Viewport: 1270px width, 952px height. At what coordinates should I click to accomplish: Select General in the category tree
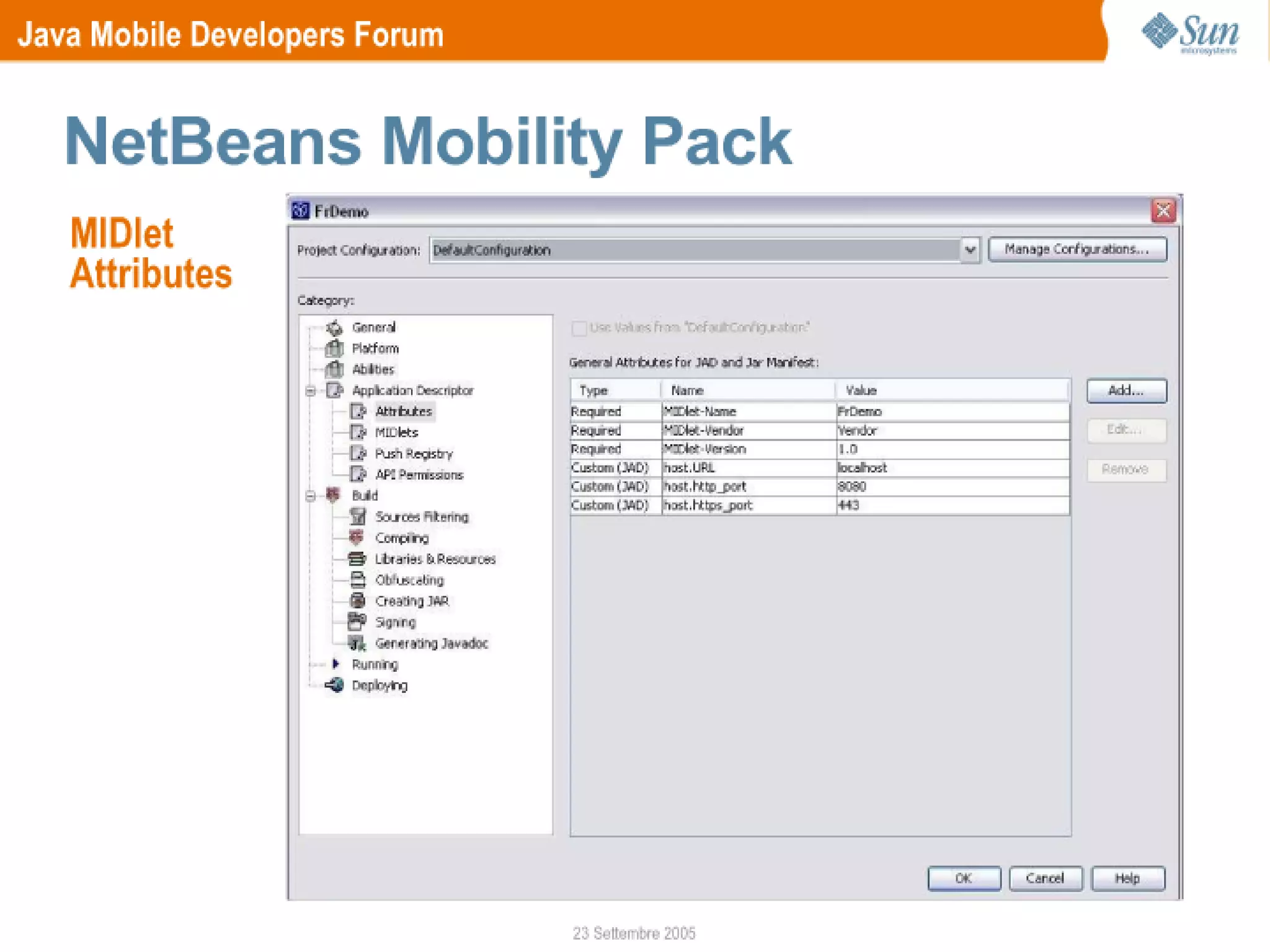pos(373,327)
